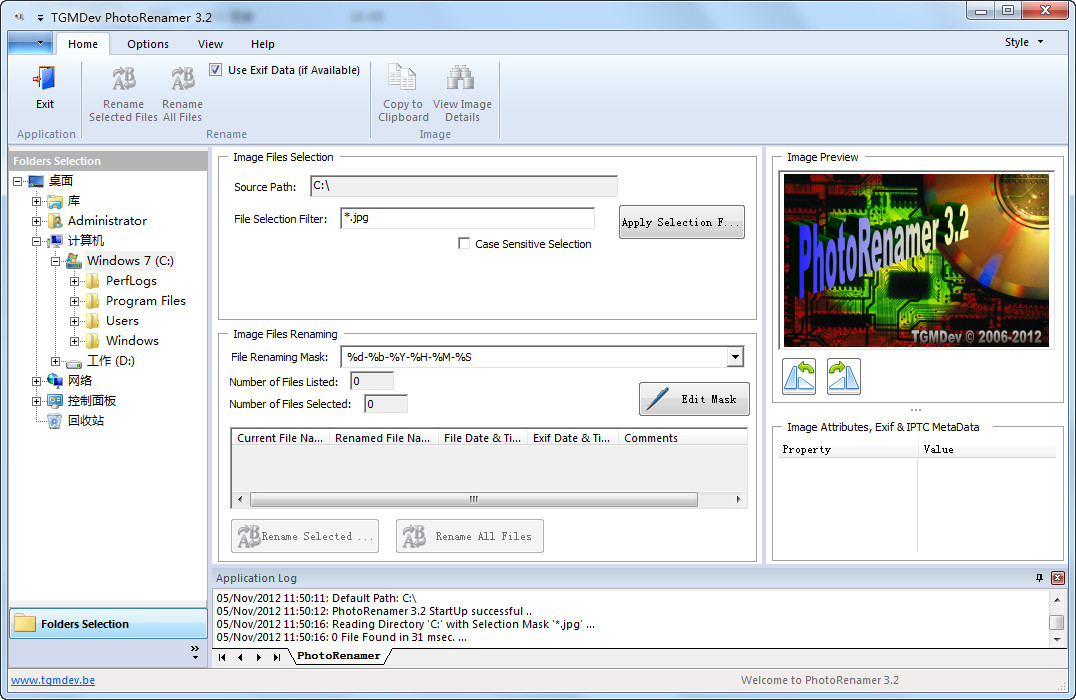Click the Source Path field
Viewport: 1076px width, 700px height.
(x=464, y=186)
